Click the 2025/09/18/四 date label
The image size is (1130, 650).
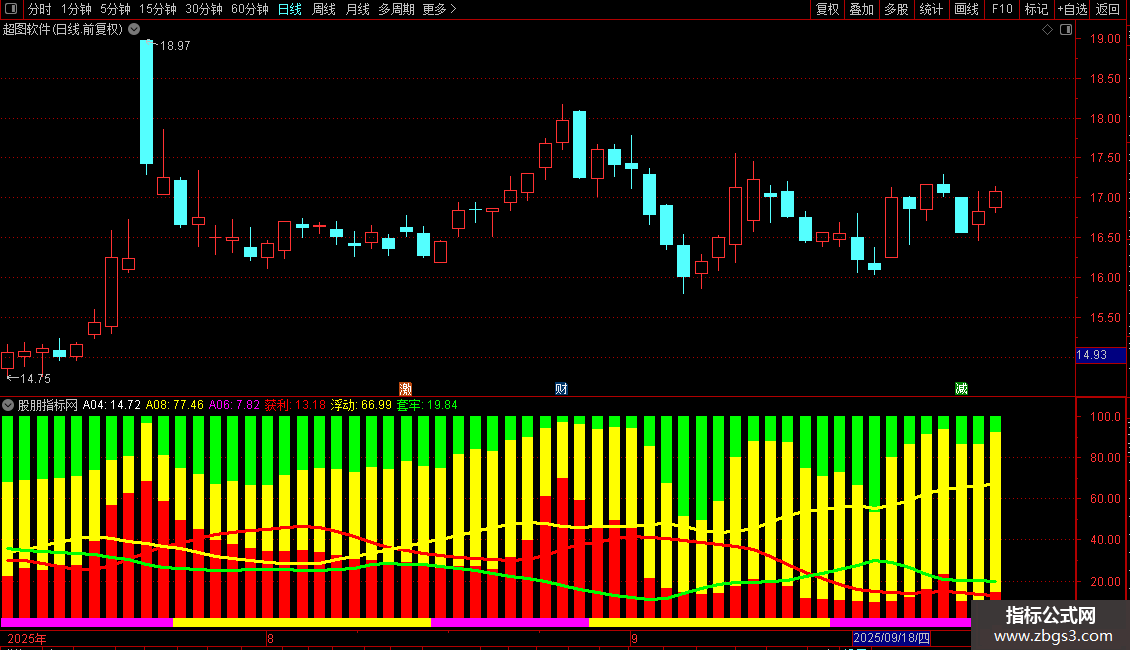pyautogui.click(x=891, y=638)
